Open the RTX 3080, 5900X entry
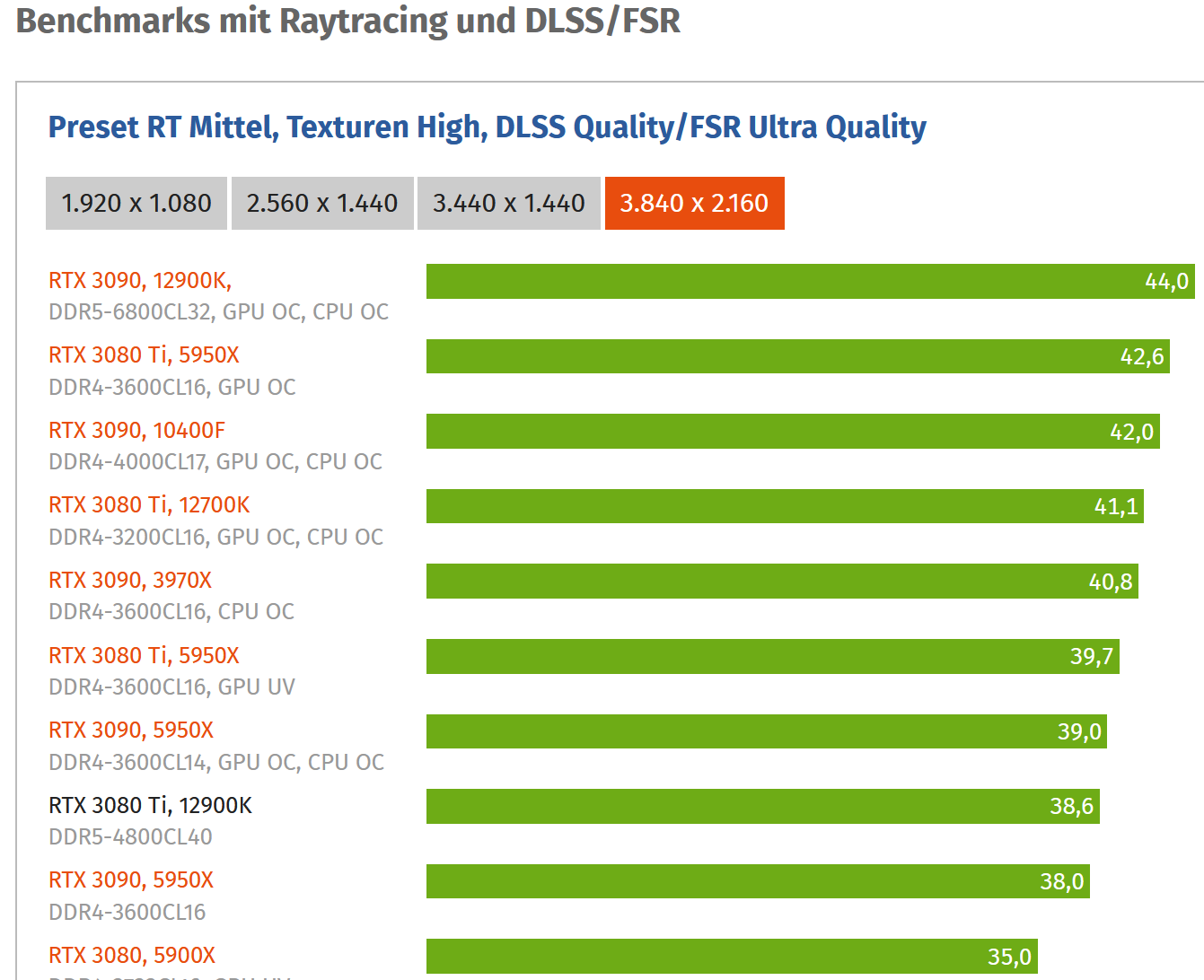Viewport: 1204px width, 980px height. pyautogui.click(x=132, y=956)
